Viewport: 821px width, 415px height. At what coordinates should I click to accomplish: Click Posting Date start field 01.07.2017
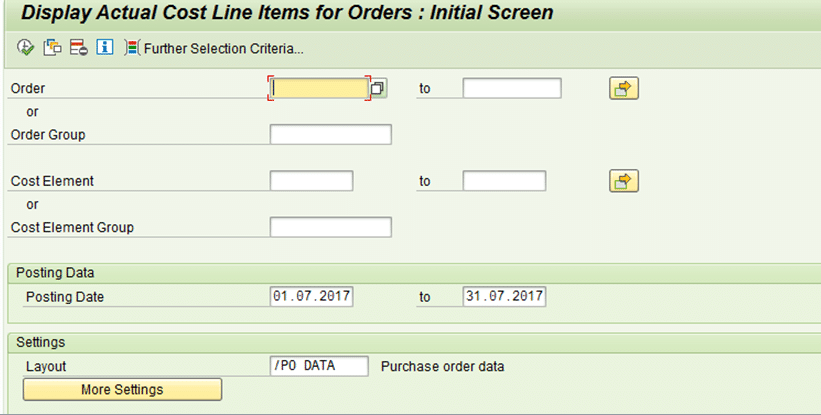click(311, 296)
